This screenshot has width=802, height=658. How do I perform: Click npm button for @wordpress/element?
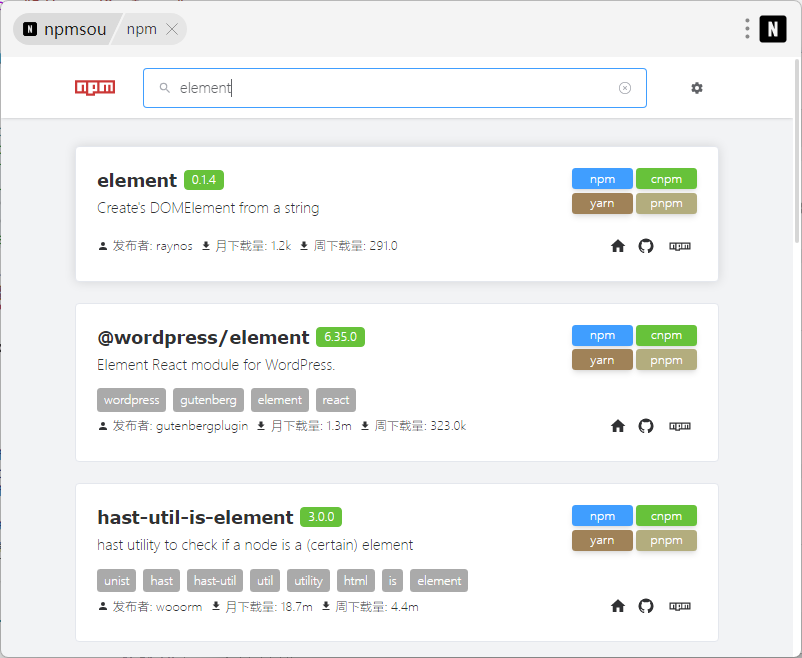pos(602,336)
